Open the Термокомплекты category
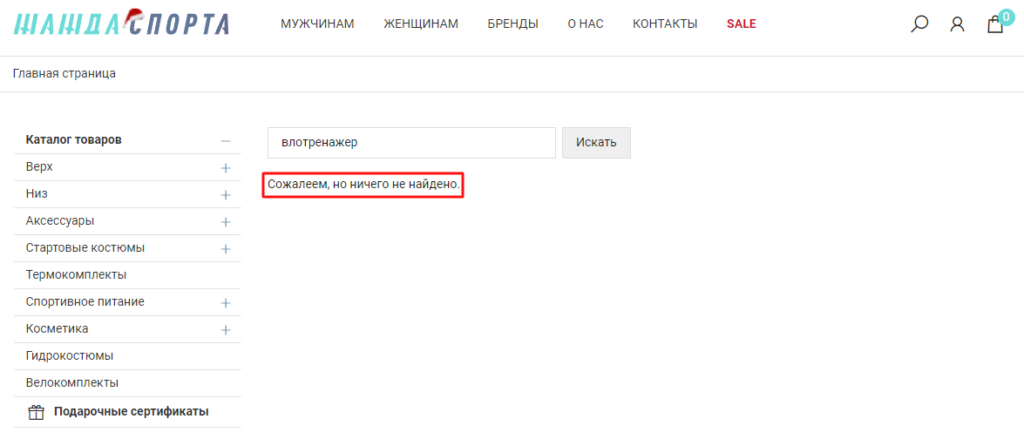 click(76, 274)
